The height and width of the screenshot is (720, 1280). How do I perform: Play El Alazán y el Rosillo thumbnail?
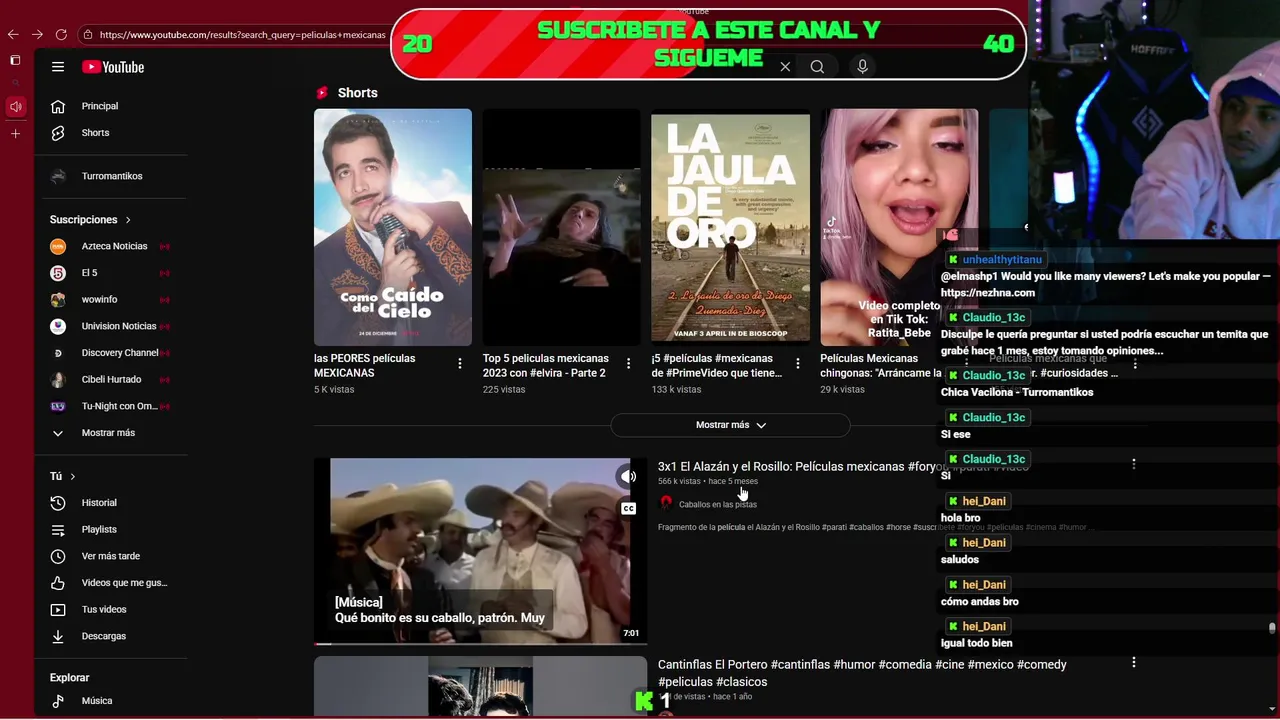point(480,551)
